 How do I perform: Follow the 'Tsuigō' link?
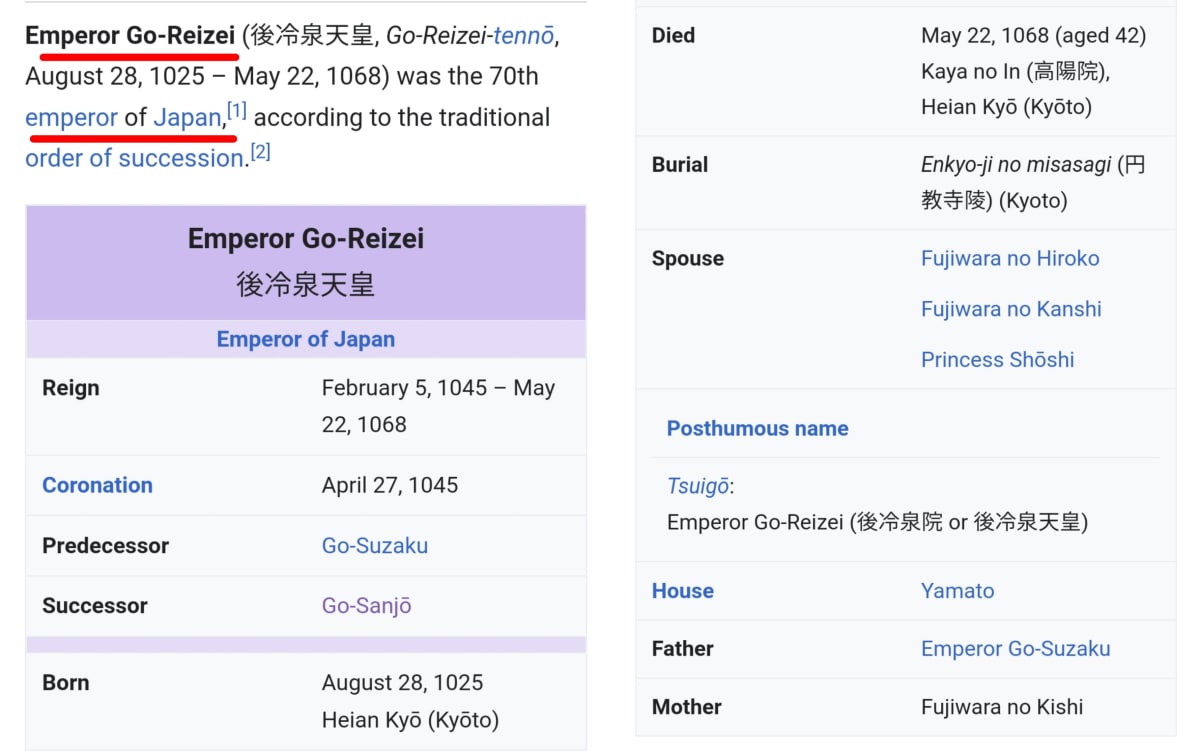tap(698, 486)
